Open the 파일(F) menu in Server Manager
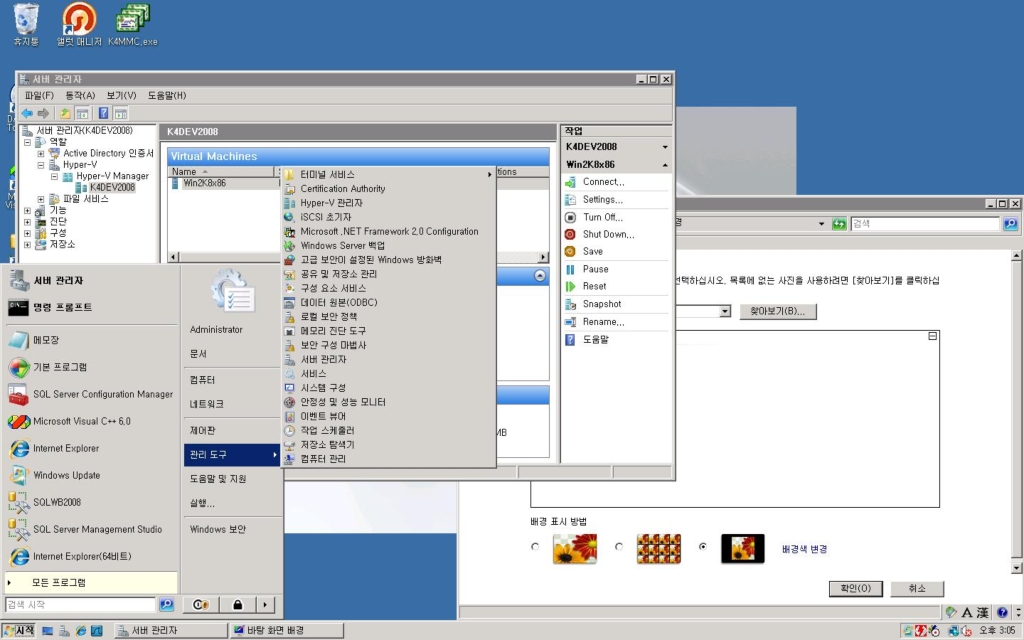 (x=39, y=95)
